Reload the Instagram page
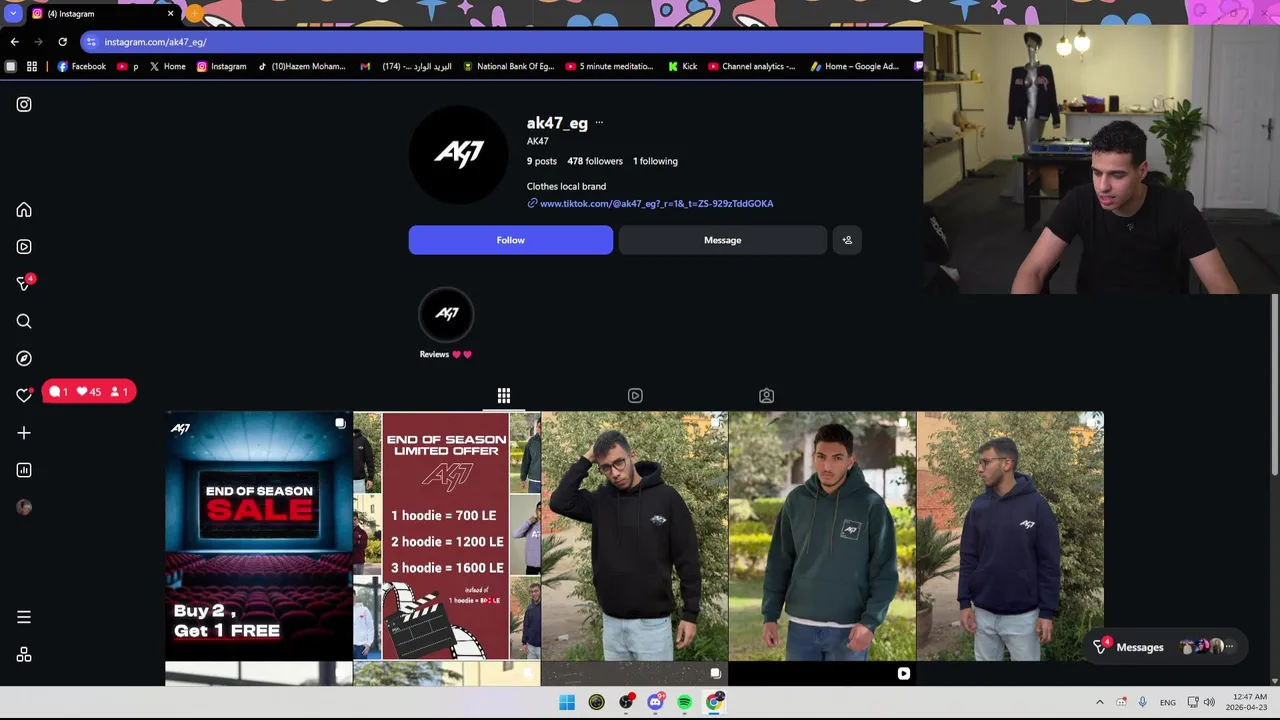1280x720 pixels. click(62, 42)
